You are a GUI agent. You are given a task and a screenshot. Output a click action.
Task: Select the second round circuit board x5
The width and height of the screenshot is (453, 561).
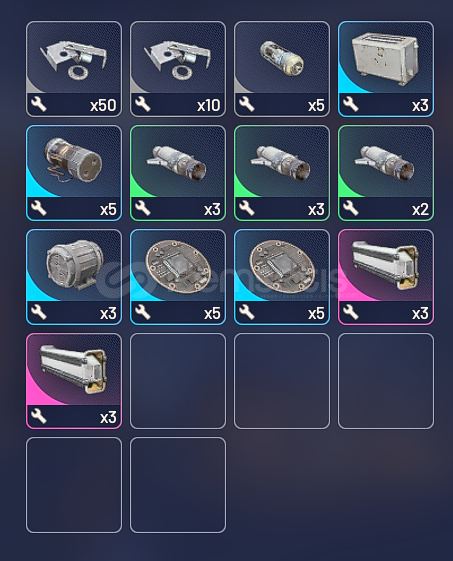pos(282,277)
